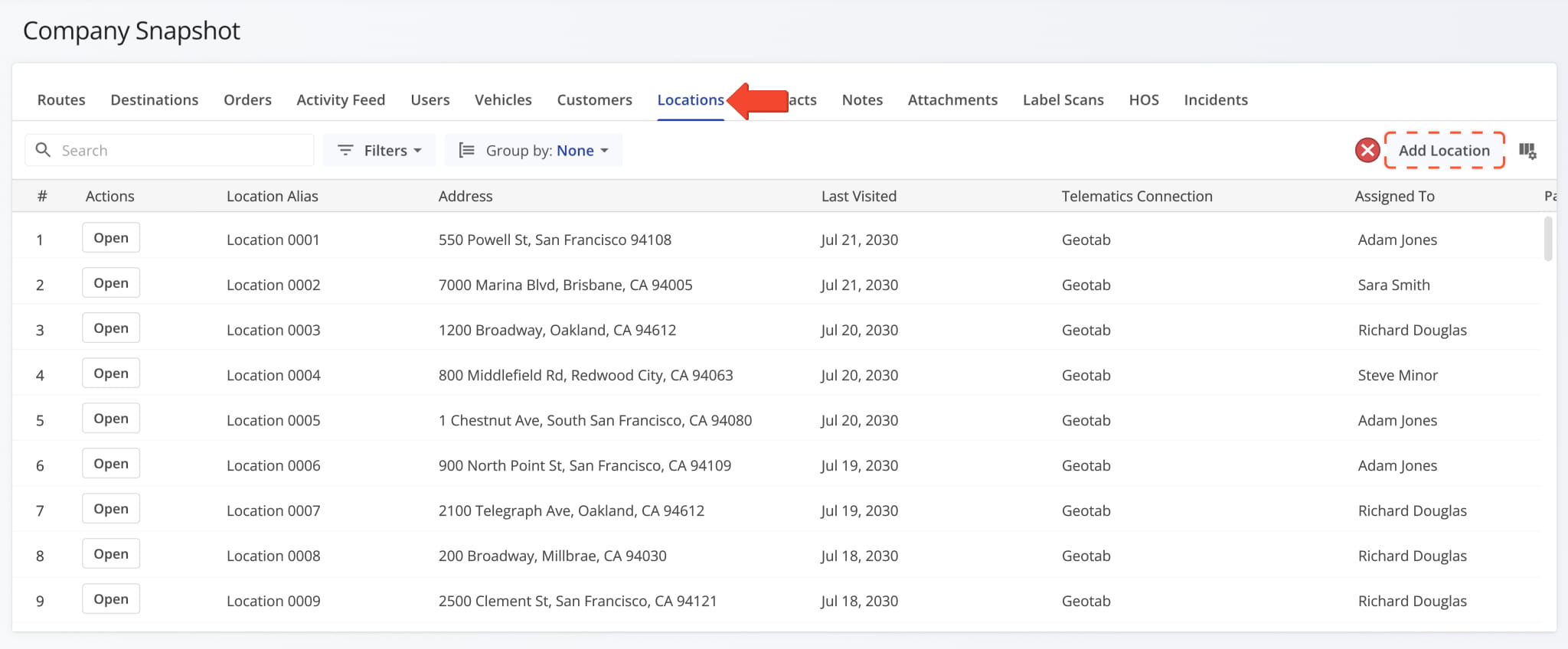Image resolution: width=1568 pixels, height=649 pixels.
Task: Click Open on Location 0006 row
Action: (111, 464)
